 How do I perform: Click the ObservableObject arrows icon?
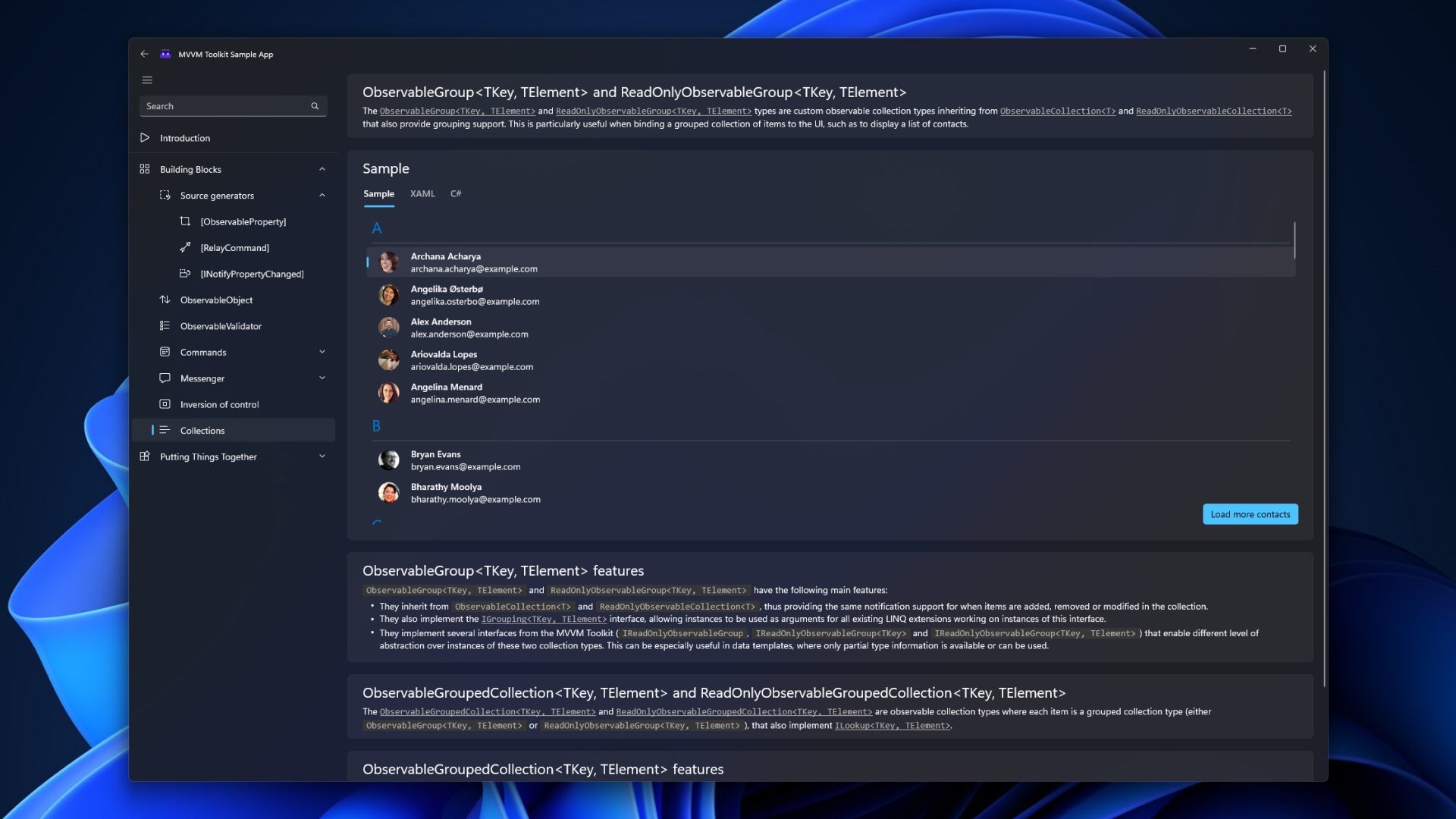(x=165, y=300)
